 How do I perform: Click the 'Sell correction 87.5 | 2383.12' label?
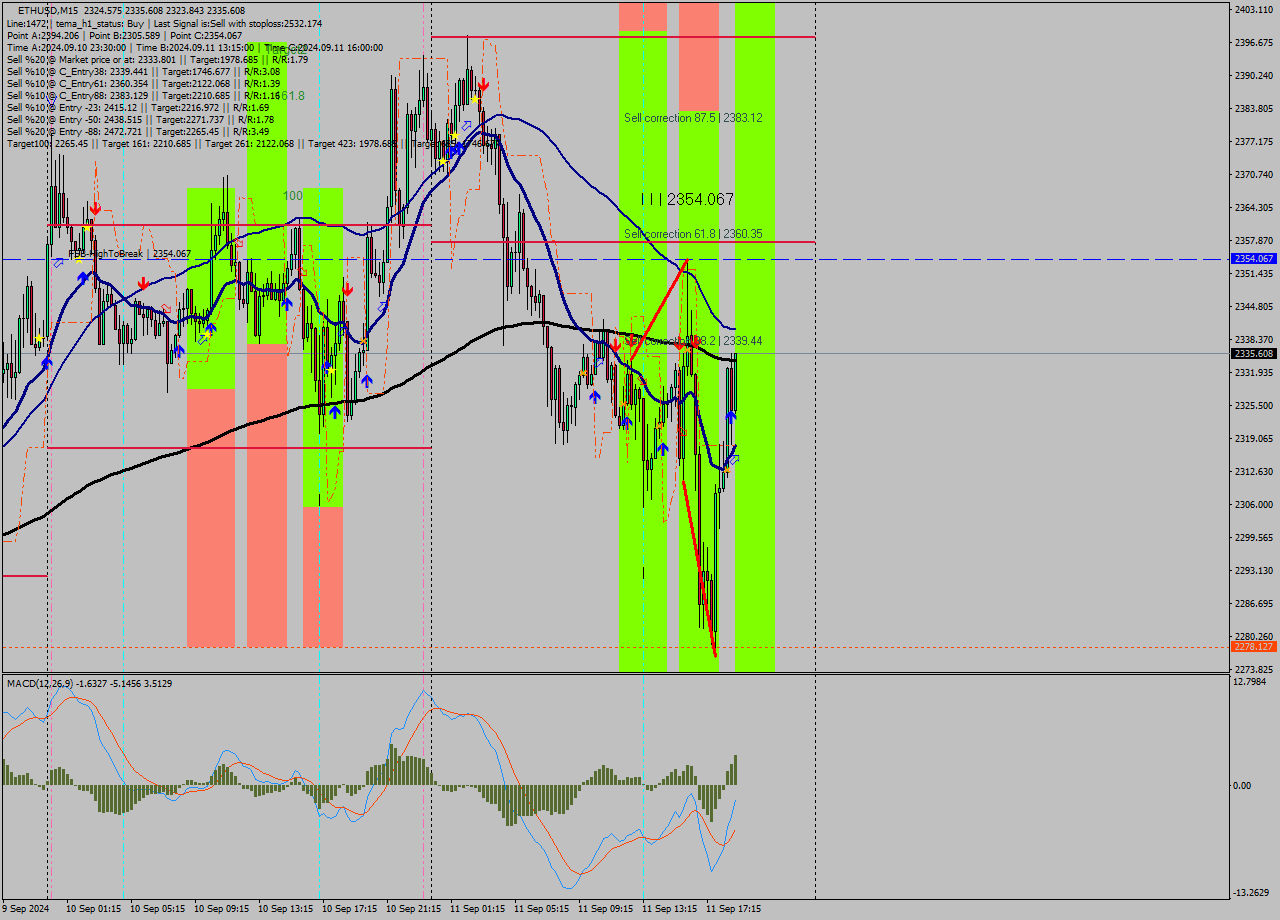[693, 117]
